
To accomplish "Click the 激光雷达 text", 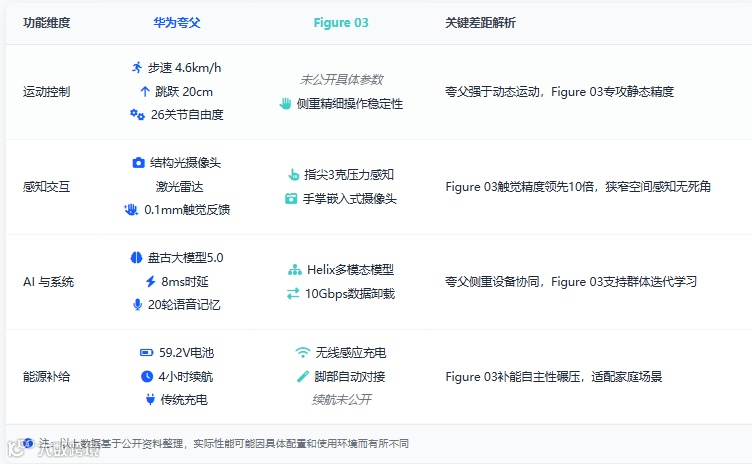I will point(179,187).
